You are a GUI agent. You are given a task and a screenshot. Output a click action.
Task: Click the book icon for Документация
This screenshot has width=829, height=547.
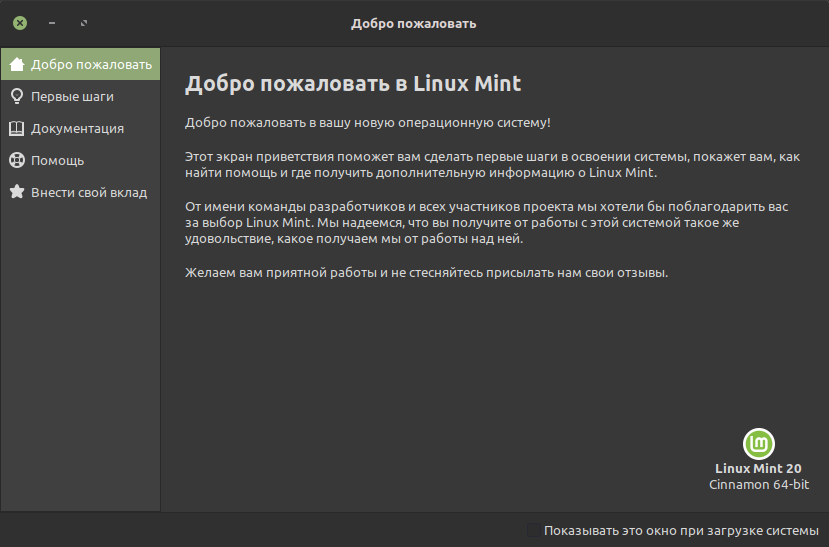point(17,128)
